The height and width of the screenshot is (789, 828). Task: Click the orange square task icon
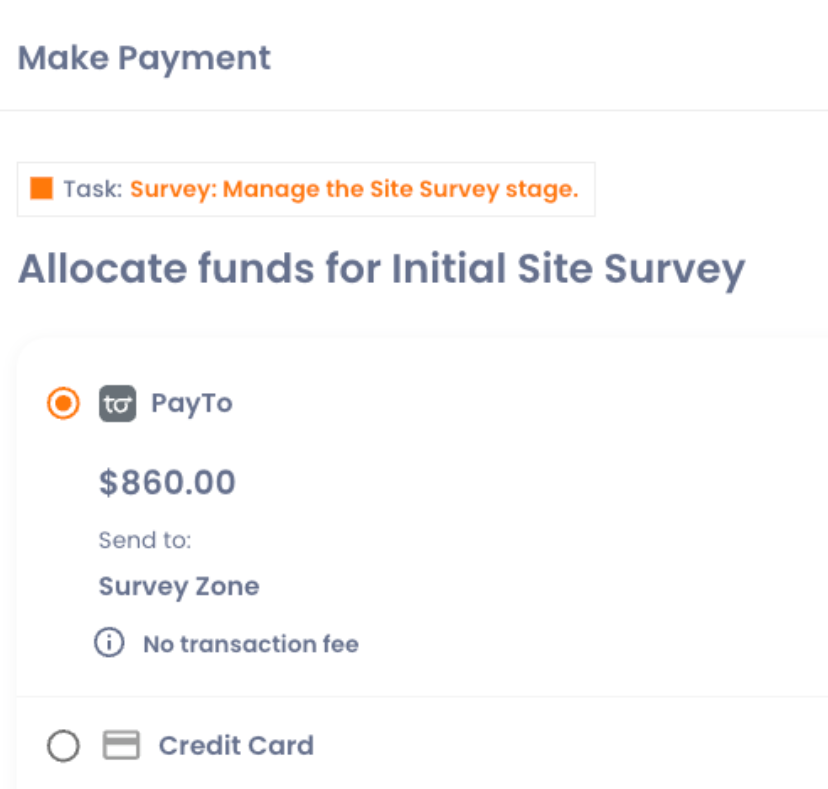[42, 189]
